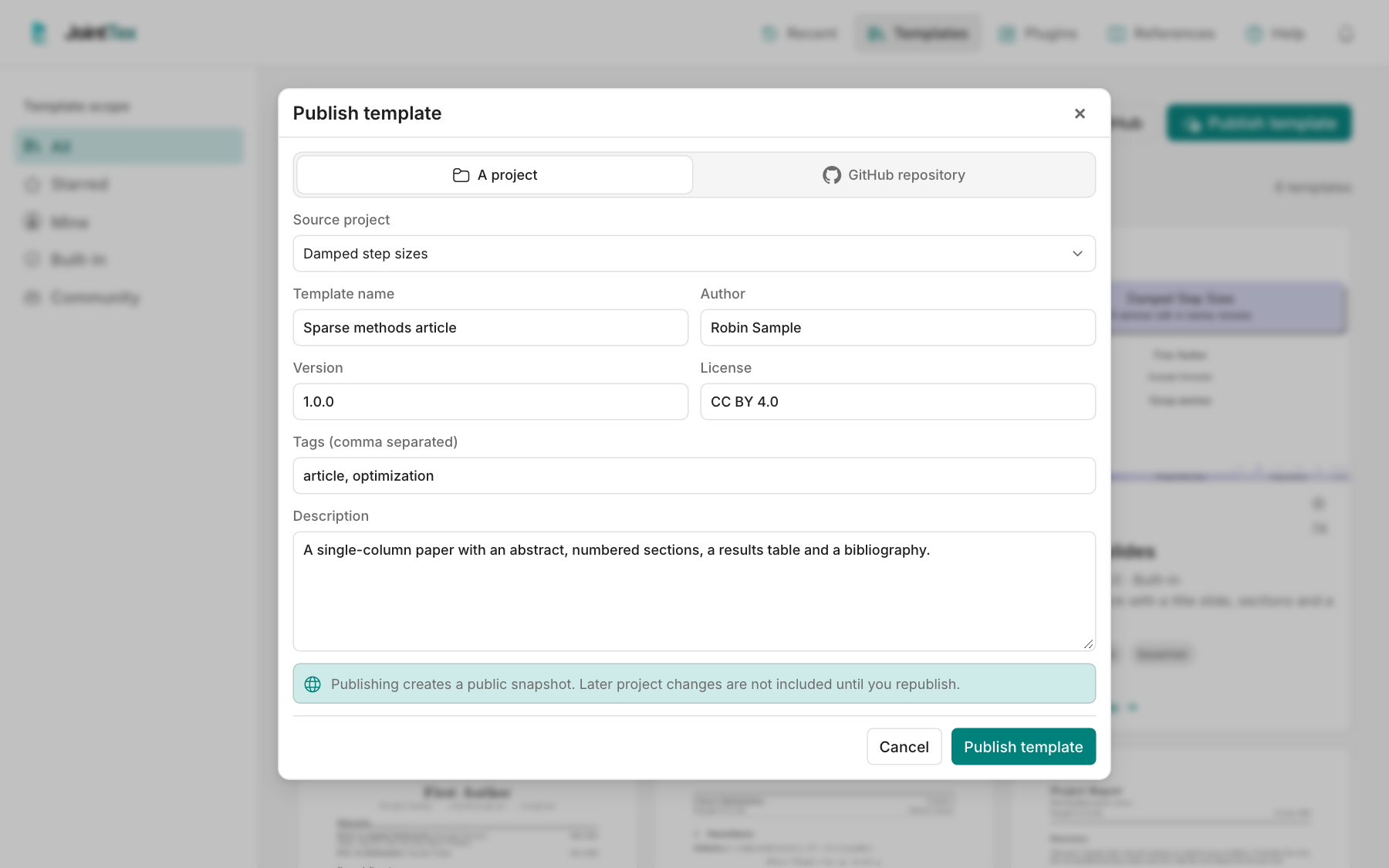
Task: Open References in the top navigation
Action: (x=1161, y=33)
